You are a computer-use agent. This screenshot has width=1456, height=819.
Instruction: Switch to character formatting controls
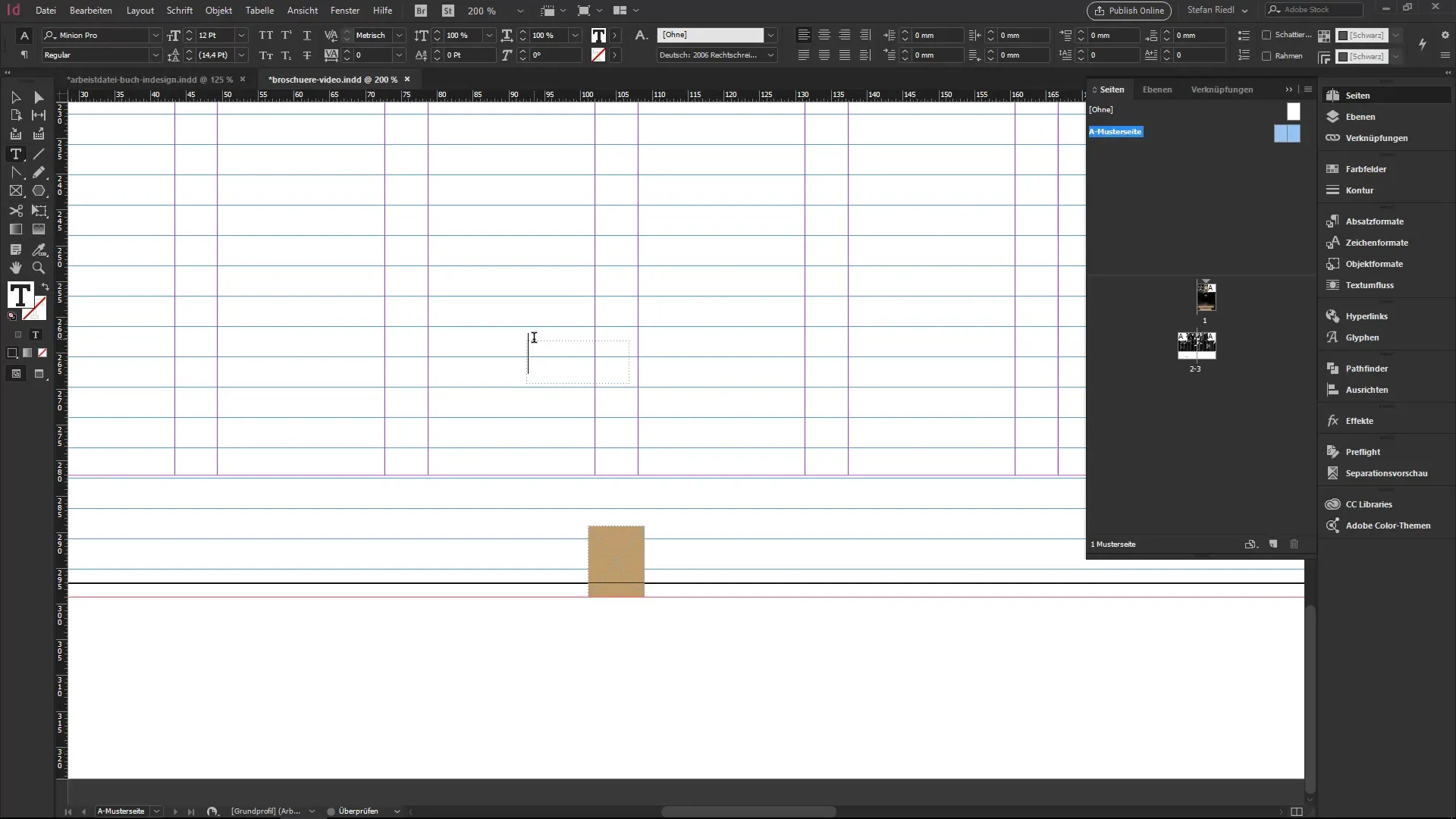[24, 36]
